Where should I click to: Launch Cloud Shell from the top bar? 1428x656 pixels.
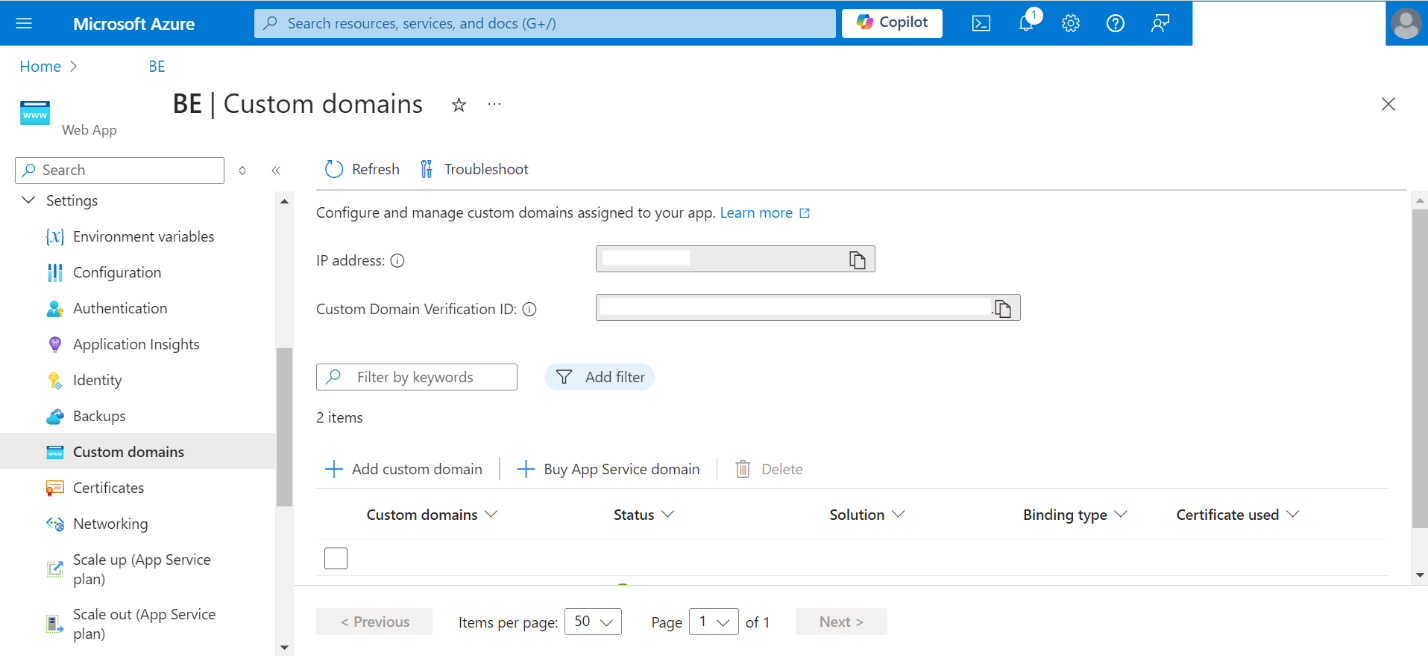coord(981,23)
